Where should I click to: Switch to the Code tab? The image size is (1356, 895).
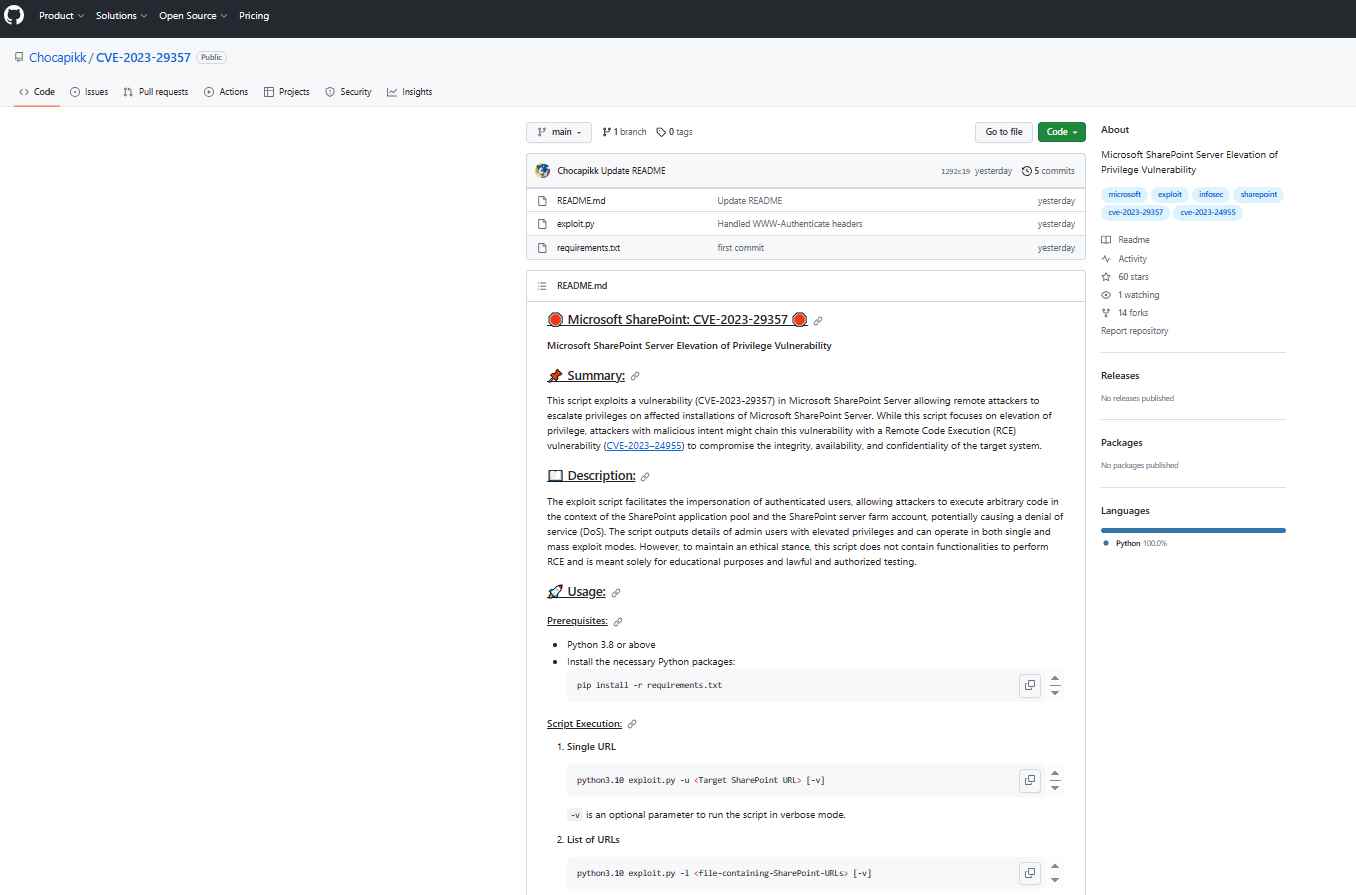point(37,92)
